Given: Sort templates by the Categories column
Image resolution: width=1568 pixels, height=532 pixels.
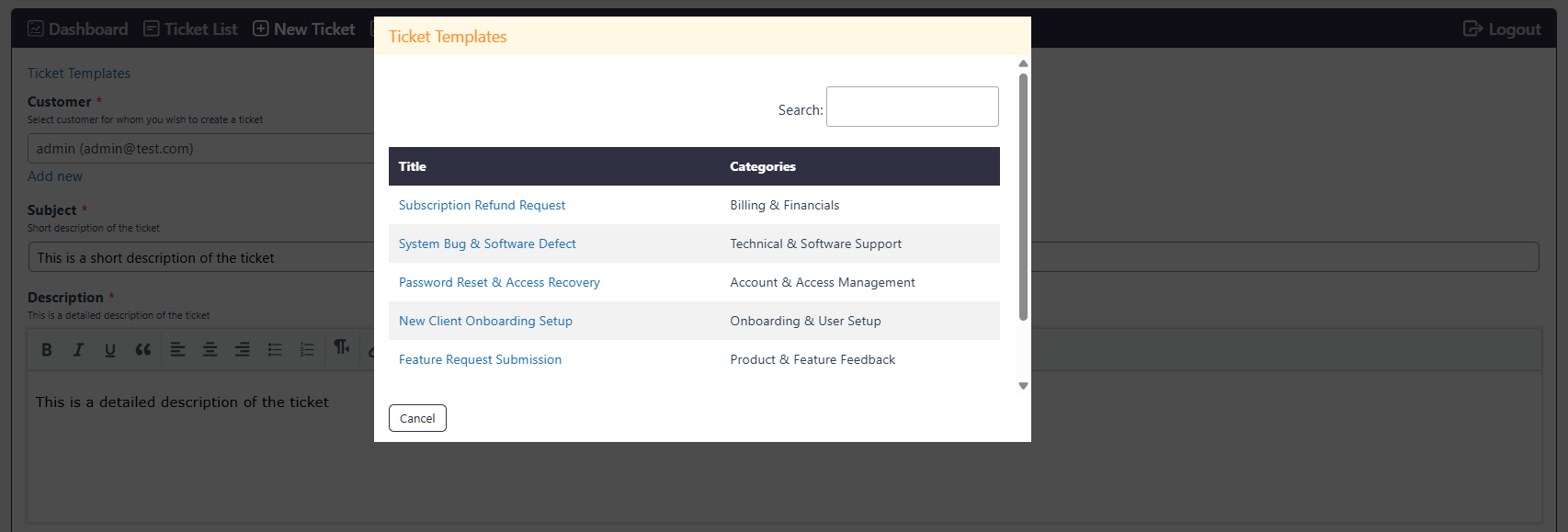Looking at the screenshot, I should pos(860,166).
